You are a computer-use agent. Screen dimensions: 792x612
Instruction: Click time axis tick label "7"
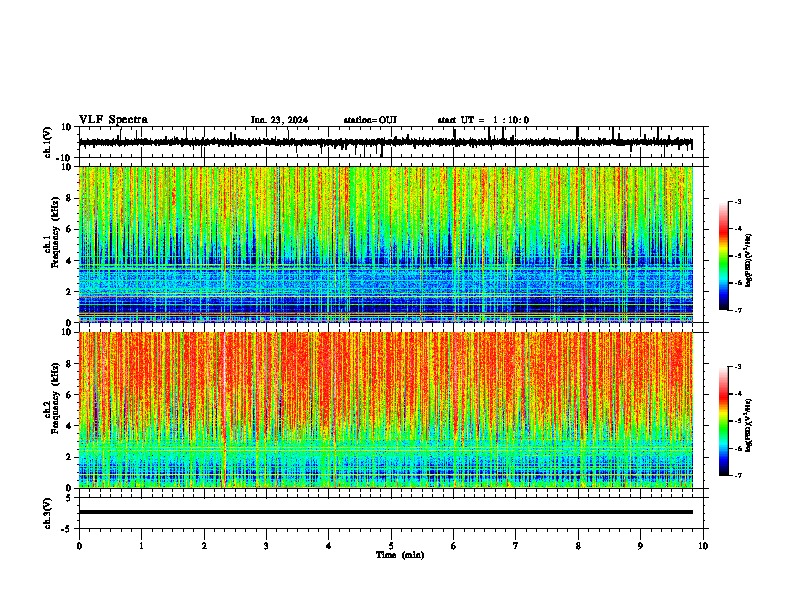pos(516,546)
